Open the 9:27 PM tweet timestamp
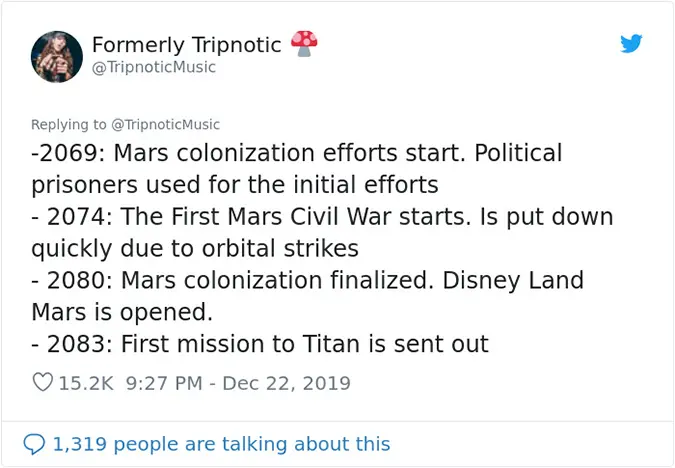Viewport: 675px width, 468px height. coord(167,383)
